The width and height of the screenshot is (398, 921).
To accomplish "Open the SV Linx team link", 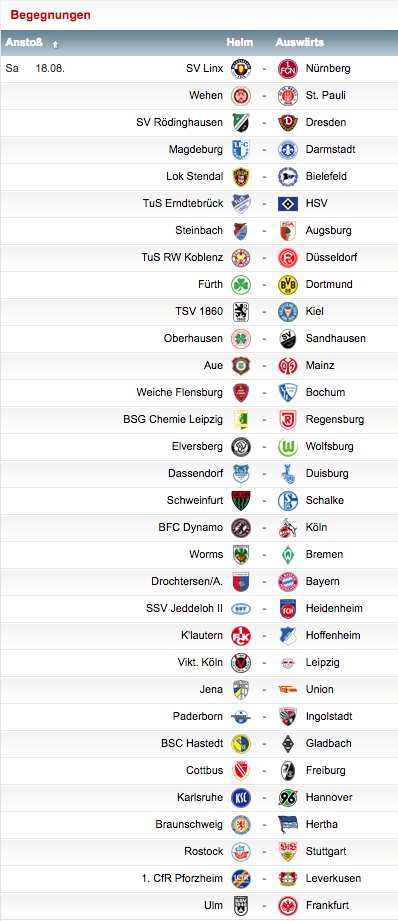I will tap(205, 69).
